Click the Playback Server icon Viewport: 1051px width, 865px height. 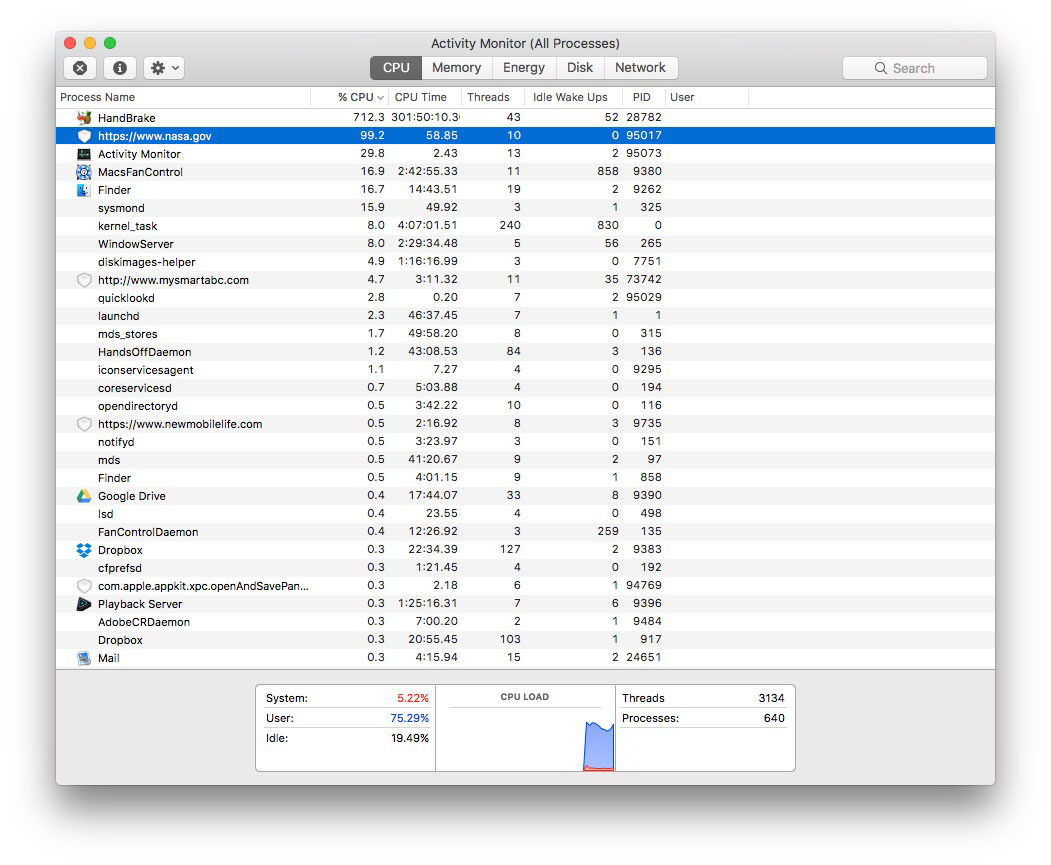coord(84,604)
